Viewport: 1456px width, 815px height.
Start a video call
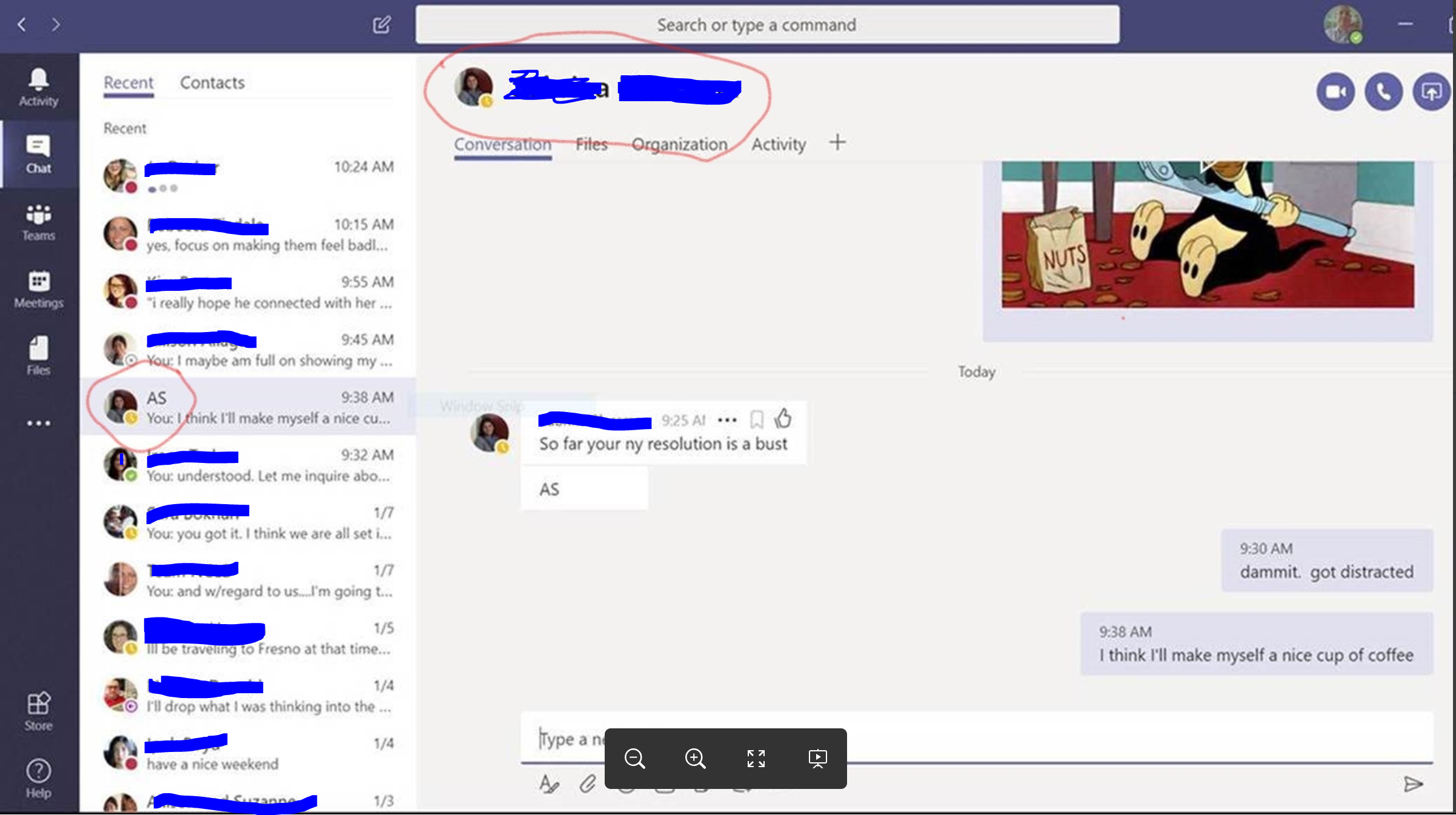(1335, 92)
